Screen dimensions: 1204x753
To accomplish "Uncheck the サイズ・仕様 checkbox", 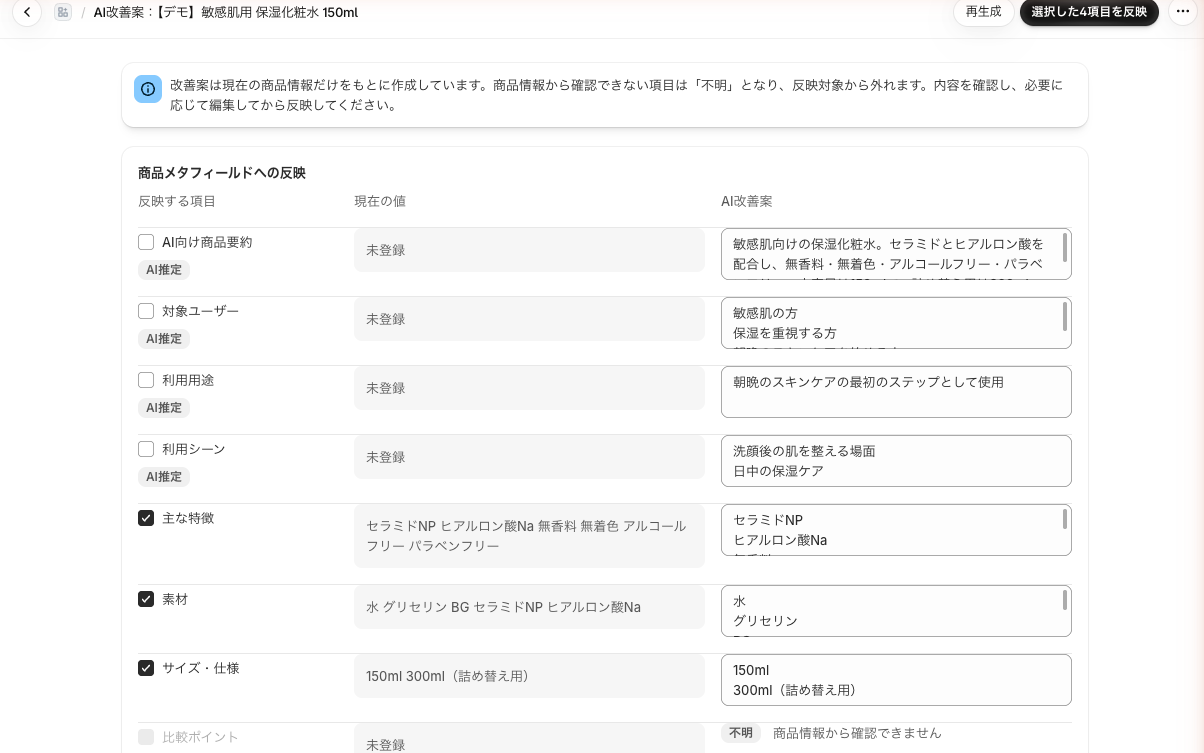I will coord(146,668).
